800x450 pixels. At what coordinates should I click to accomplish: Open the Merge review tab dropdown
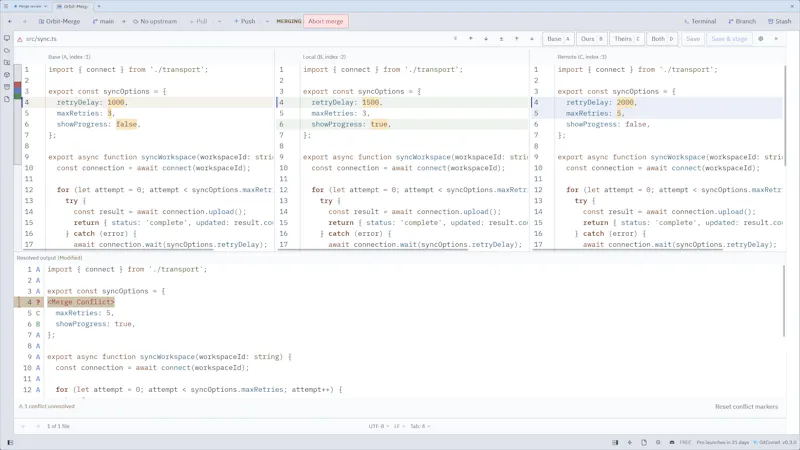(45, 7)
